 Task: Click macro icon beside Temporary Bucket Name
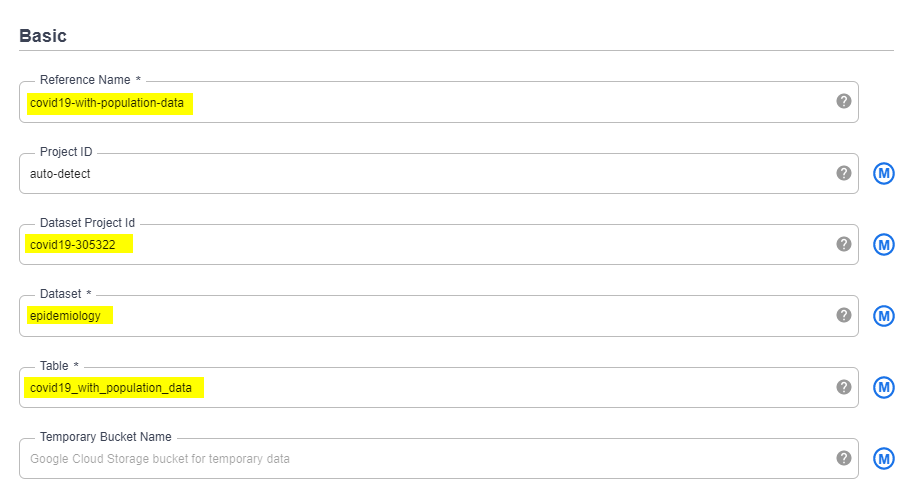click(x=884, y=458)
